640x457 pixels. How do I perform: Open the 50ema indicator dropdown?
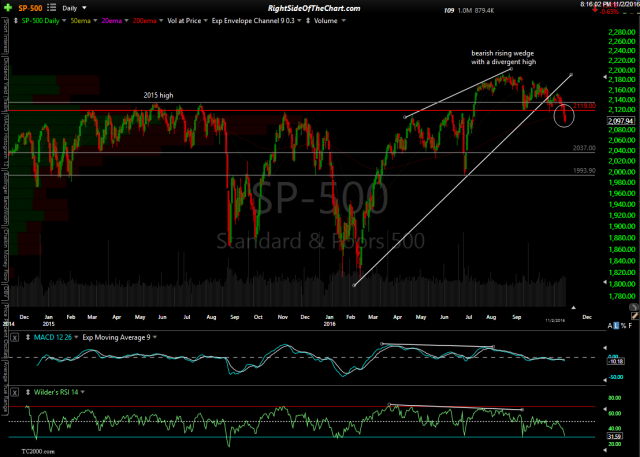[x=95, y=20]
